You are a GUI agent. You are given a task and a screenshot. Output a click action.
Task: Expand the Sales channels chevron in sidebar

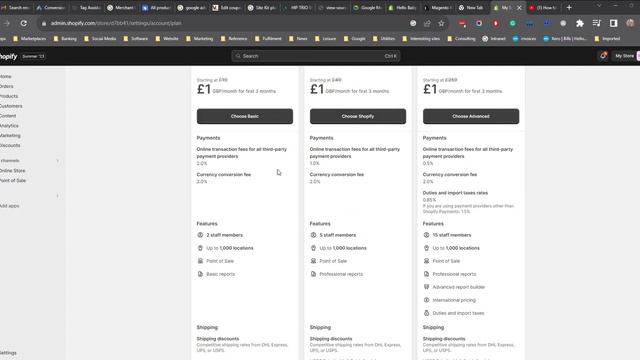(58, 161)
